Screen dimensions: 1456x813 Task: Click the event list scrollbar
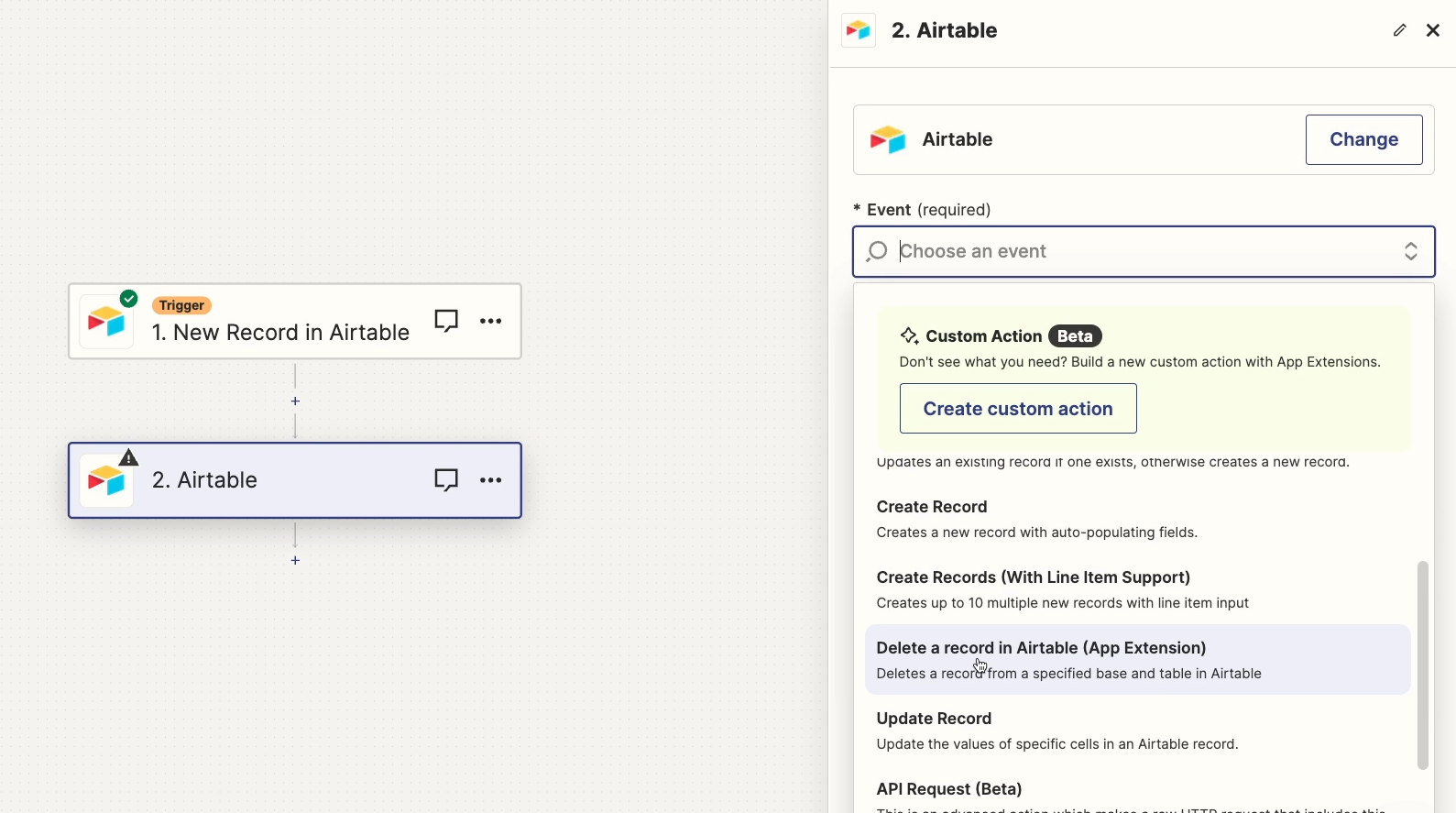[x=1422, y=665]
